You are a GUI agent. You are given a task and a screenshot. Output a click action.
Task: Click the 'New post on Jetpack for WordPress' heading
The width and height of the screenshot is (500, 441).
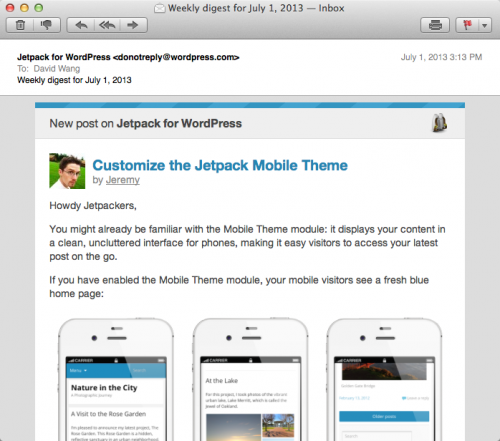(145, 124)
